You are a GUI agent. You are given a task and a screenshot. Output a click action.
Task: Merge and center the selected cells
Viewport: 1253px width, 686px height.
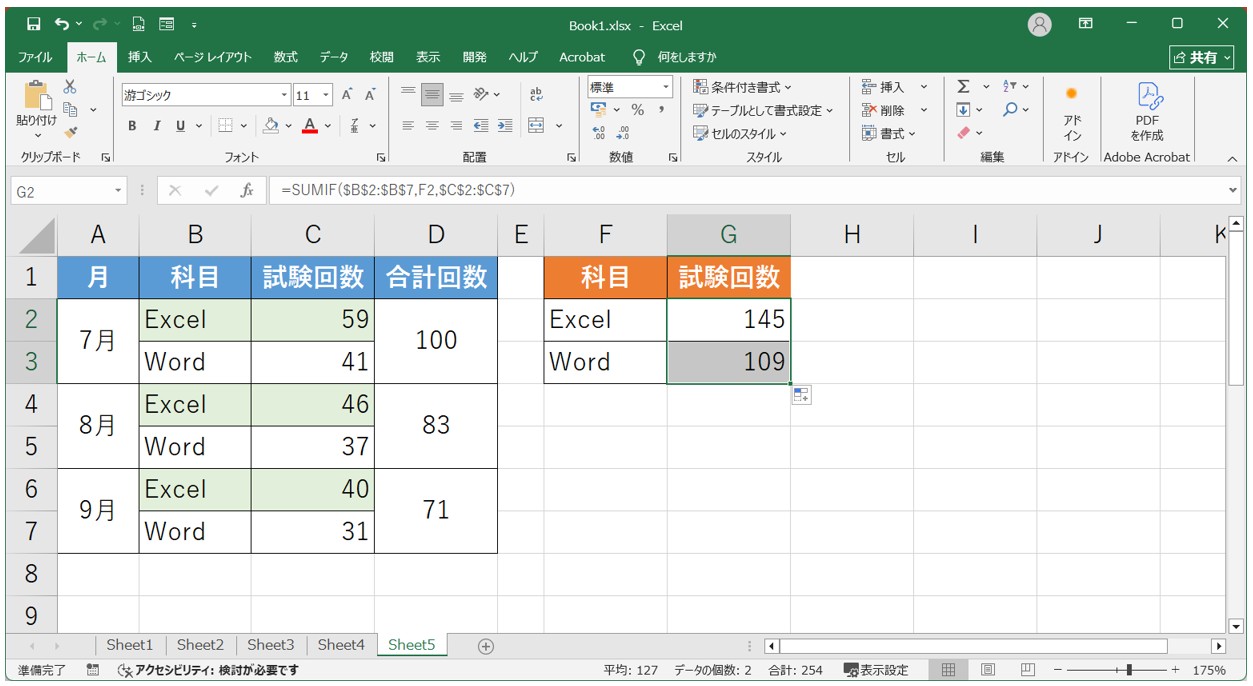[536, 126]
